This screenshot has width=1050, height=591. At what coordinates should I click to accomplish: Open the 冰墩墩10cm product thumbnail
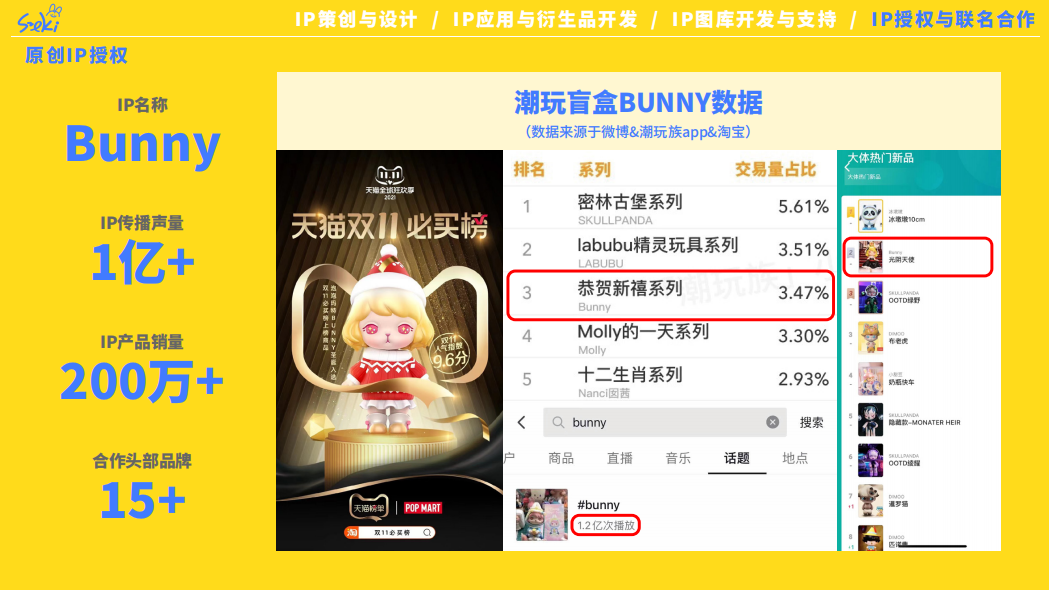871,216
